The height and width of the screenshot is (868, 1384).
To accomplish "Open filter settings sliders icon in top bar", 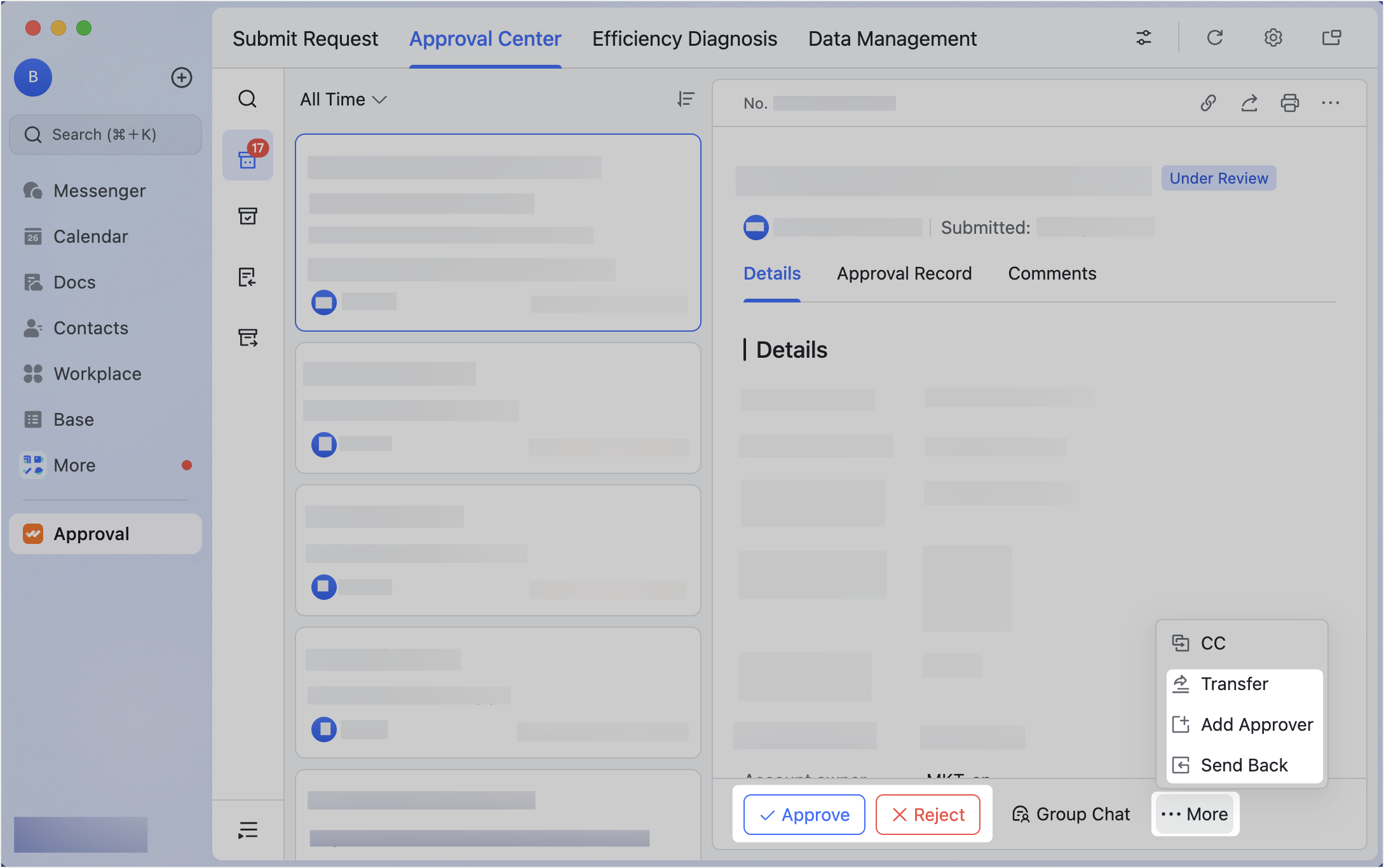I will [x=1144, y=38].
